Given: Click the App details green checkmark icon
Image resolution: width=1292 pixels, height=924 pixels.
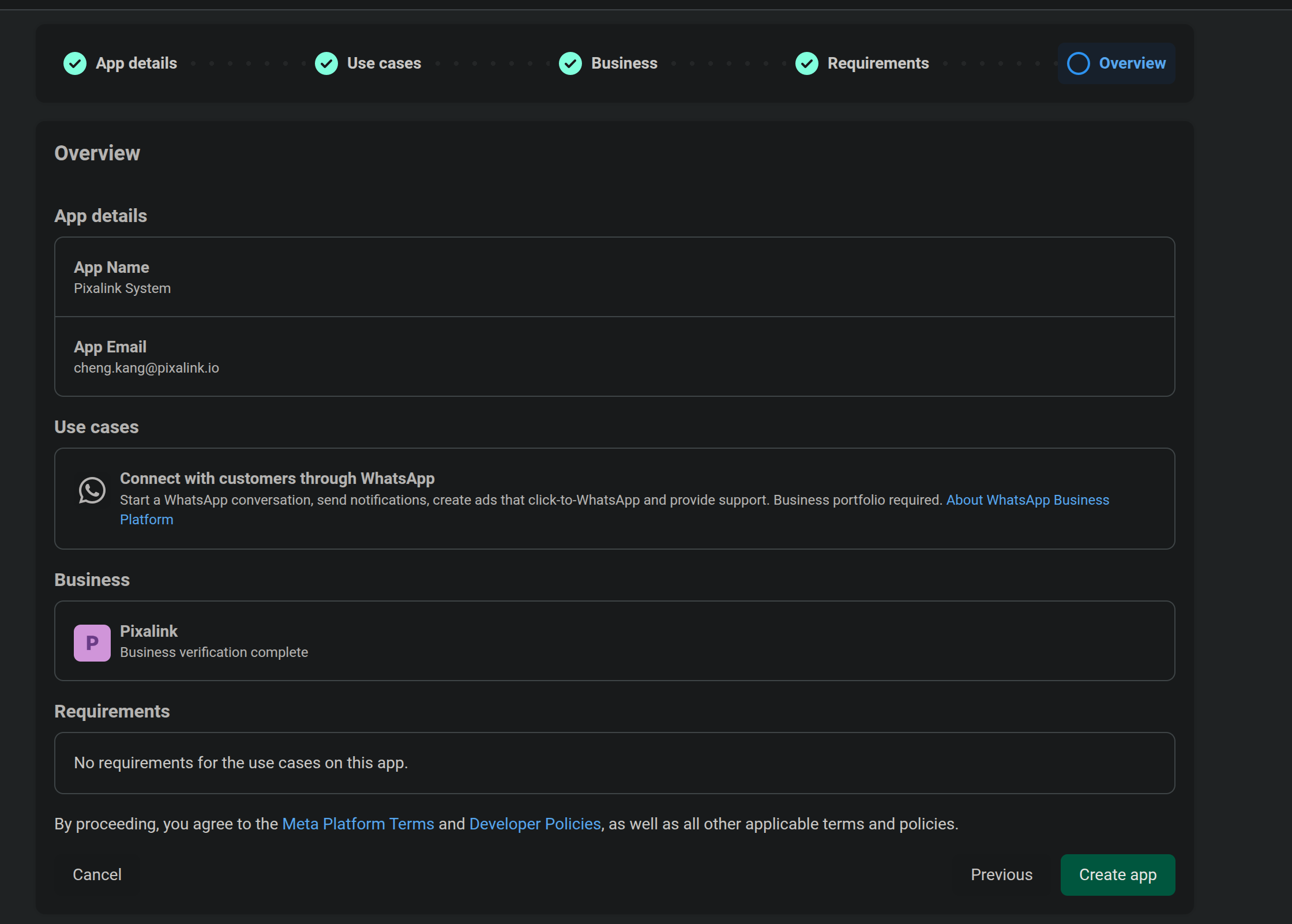Looking at the screenshot, I should pos(75,63).
